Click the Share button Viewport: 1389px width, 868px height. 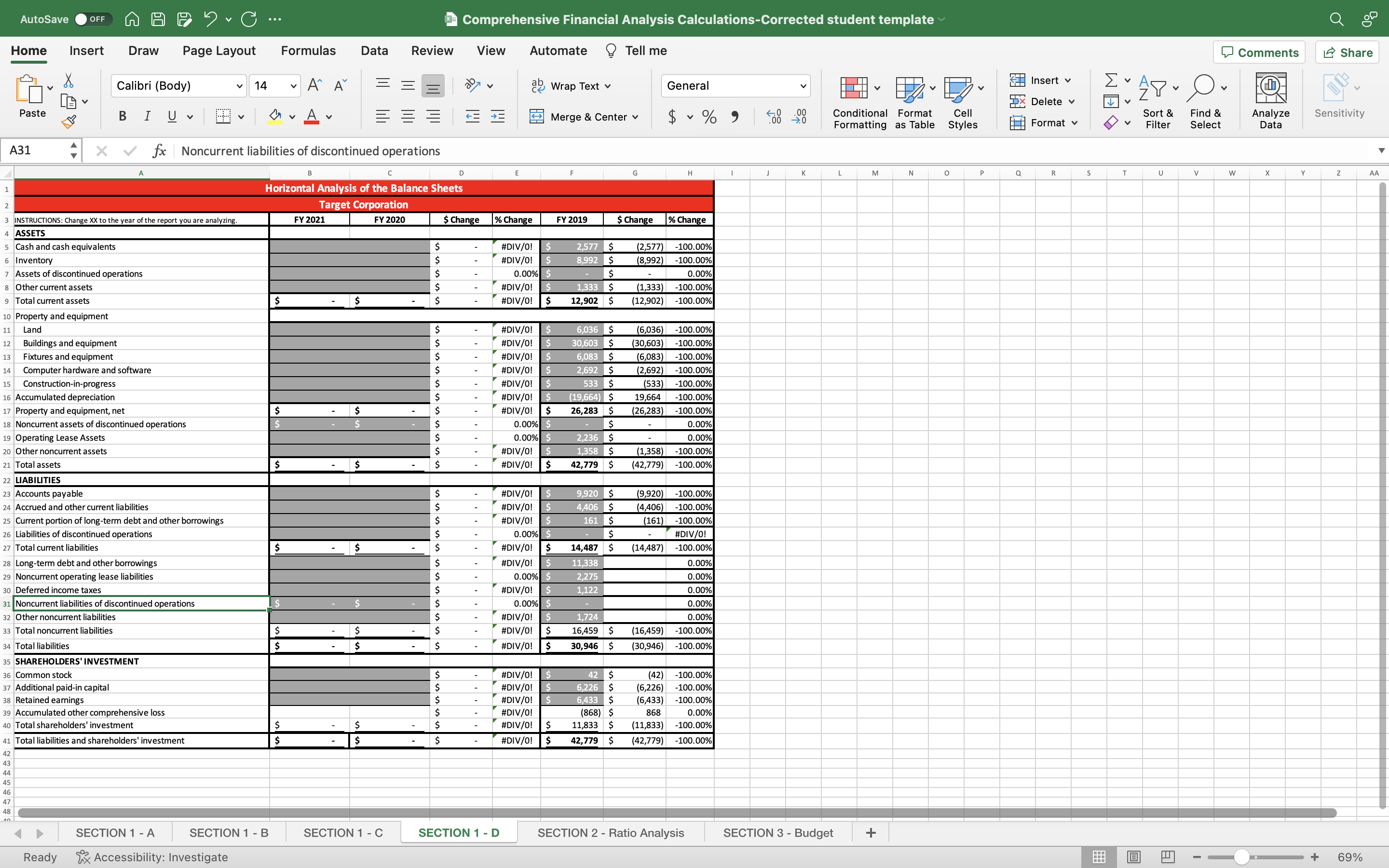coord(1347,52)
